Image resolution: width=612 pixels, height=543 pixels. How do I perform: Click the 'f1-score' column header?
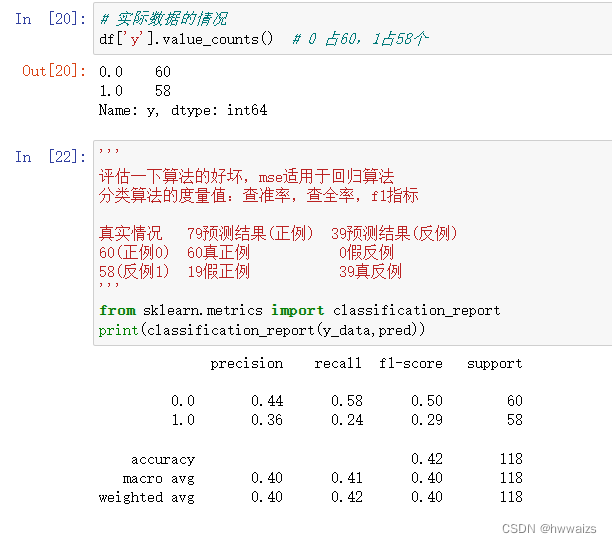tap(411, 364)
